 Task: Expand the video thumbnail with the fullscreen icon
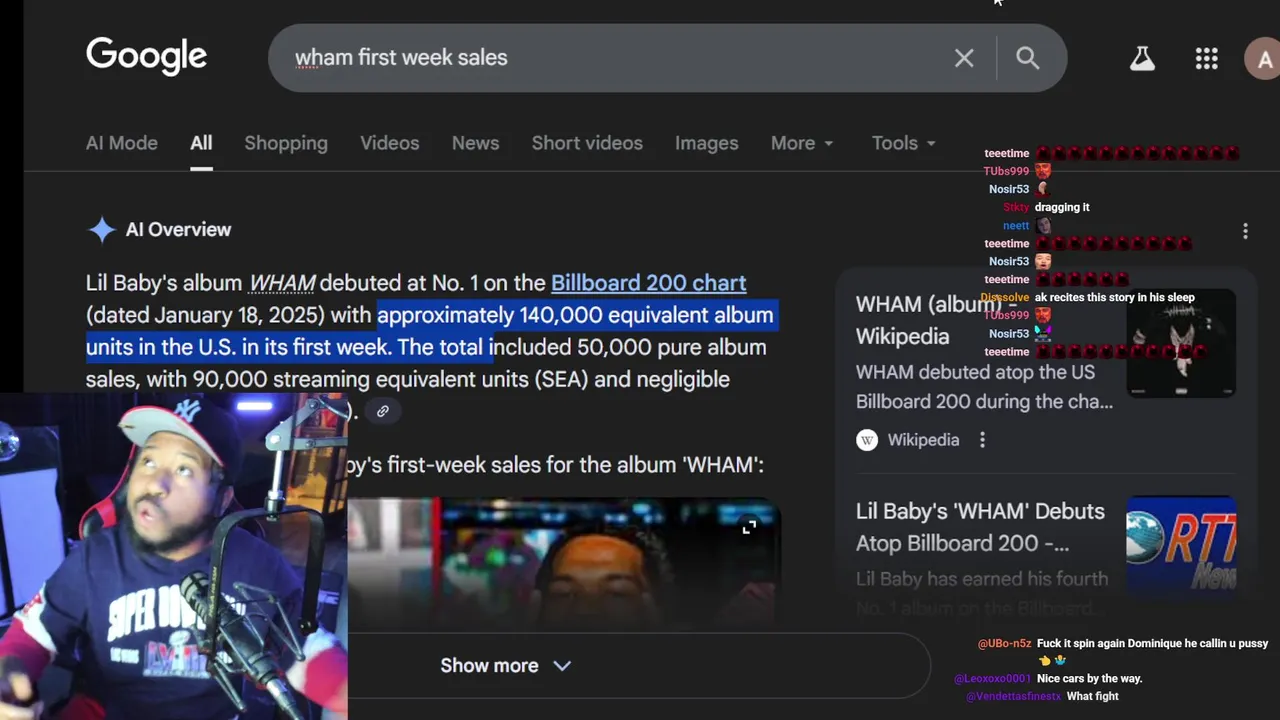749,527
